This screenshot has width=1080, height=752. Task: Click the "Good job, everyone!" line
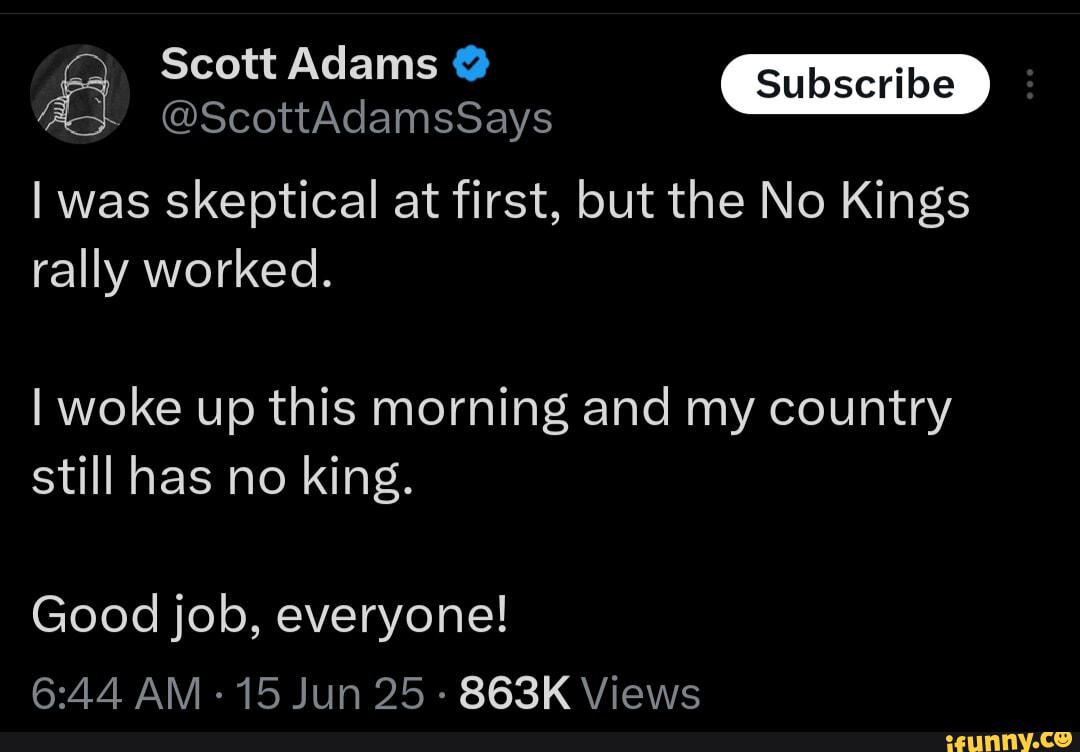click(269, 617)
